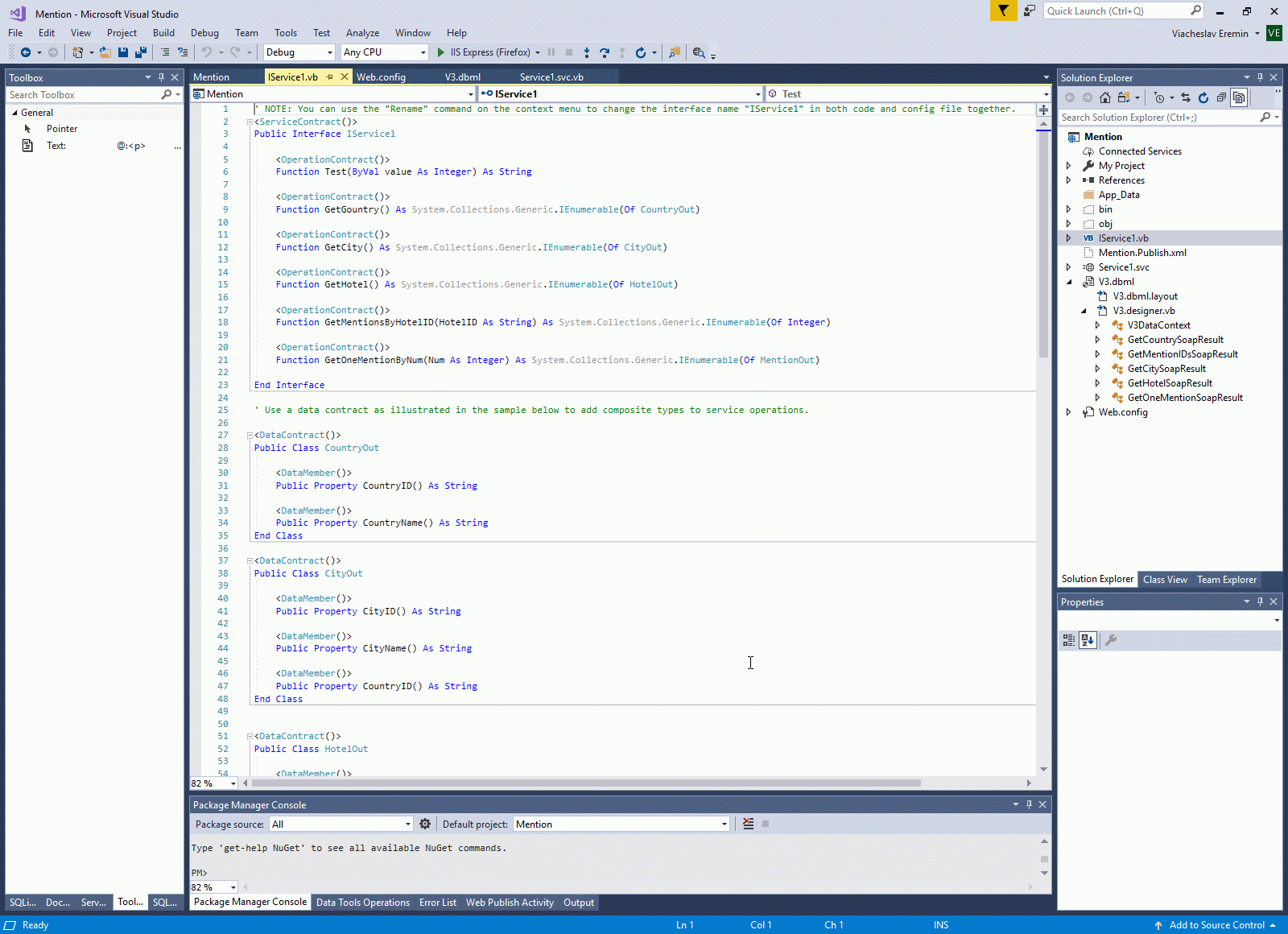Image resolution: width=1288 pixels, height=934 pixels.
Task: Expand the References node in Solution Explorer
Action: (1069, 180)
